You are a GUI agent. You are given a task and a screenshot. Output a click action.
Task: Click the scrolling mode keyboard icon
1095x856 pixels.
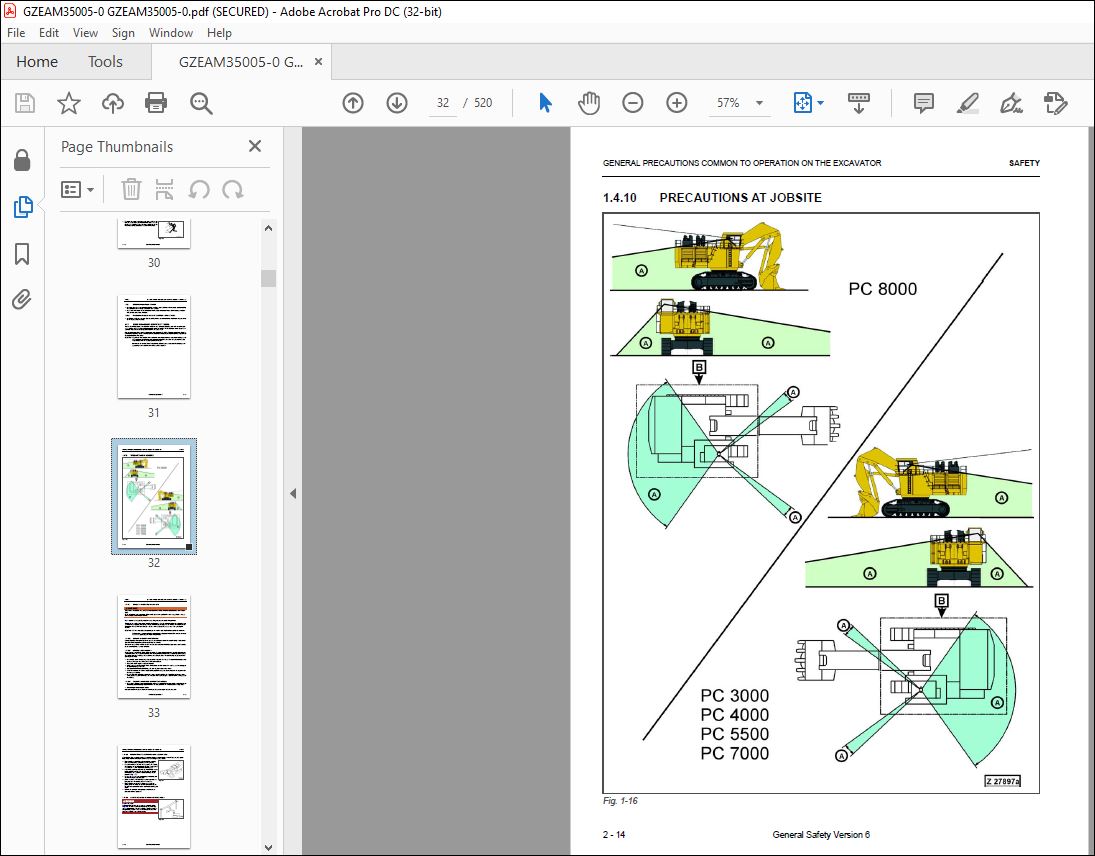858,103
